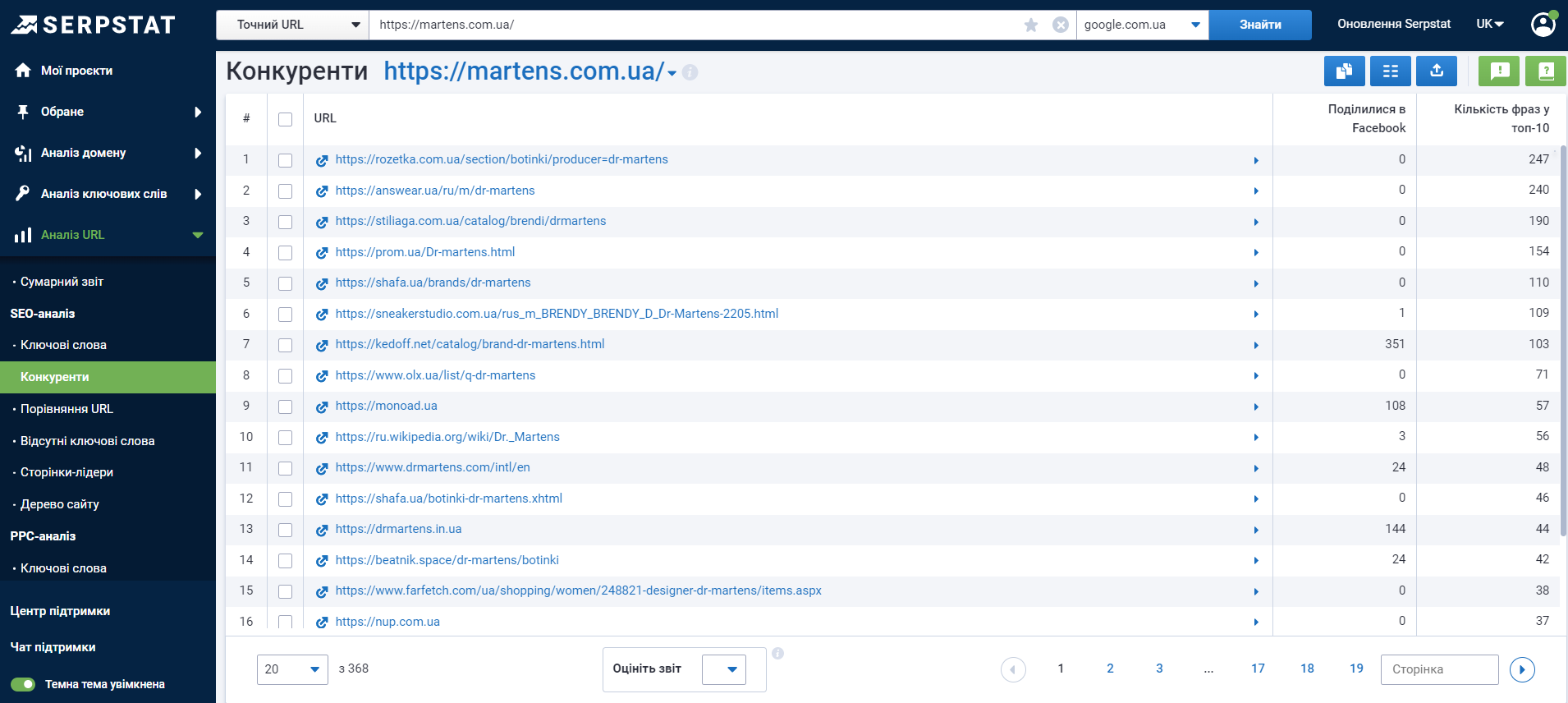
Task: Select all rows with header checkbox
Action: [285, 119]
